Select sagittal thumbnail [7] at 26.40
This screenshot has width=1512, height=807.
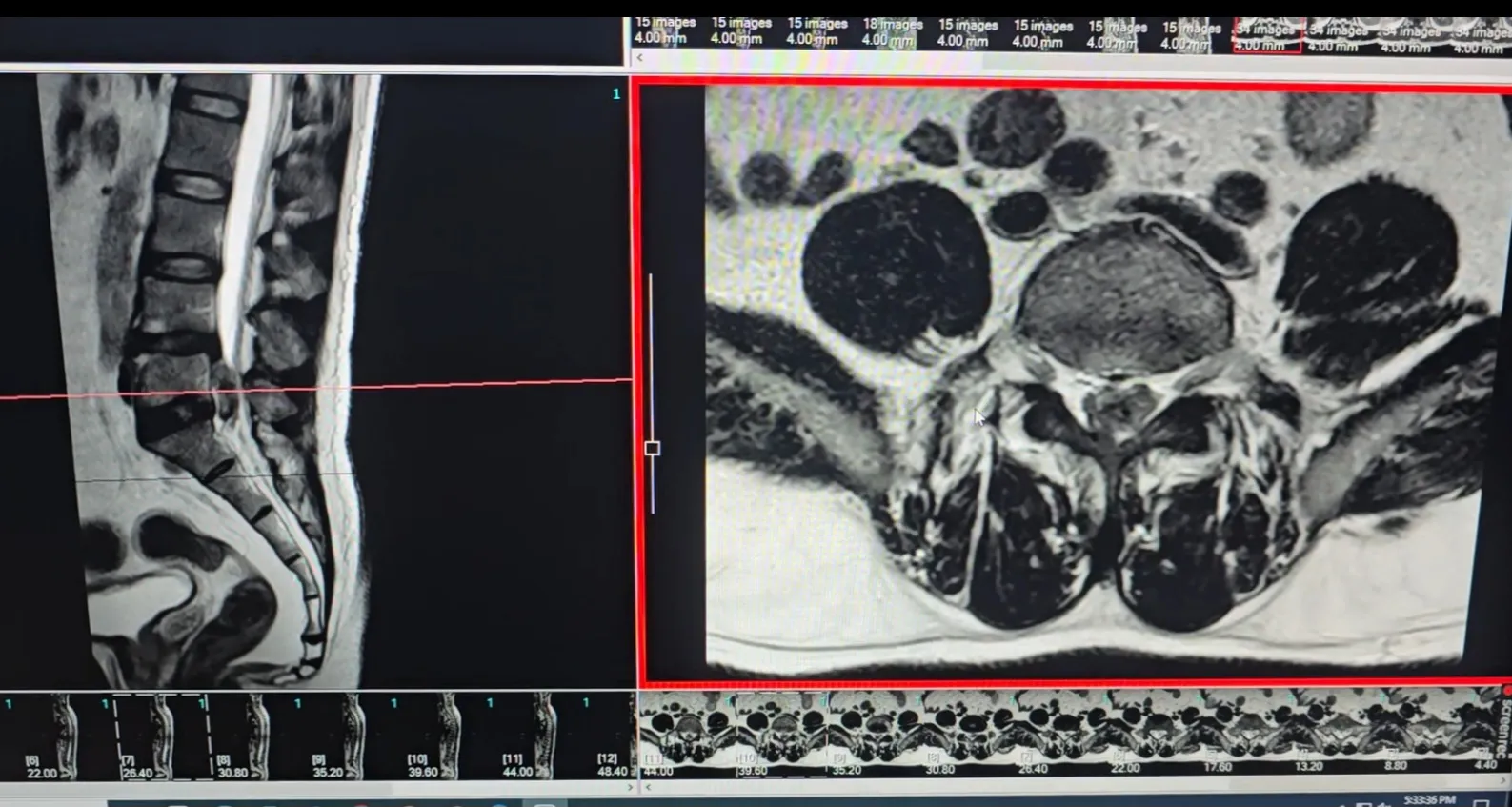(162, 736)
